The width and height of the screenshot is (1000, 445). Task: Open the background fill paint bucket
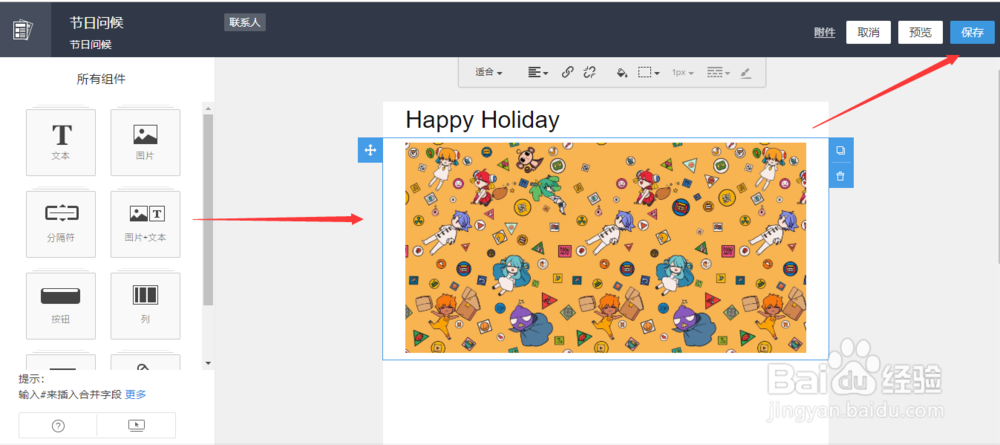(x=622, y=73)
